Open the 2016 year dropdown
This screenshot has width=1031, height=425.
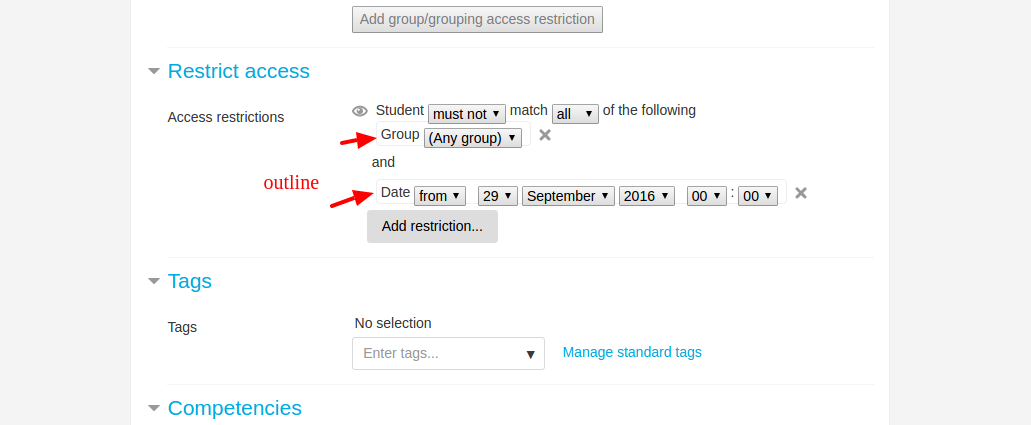[647, 196]
